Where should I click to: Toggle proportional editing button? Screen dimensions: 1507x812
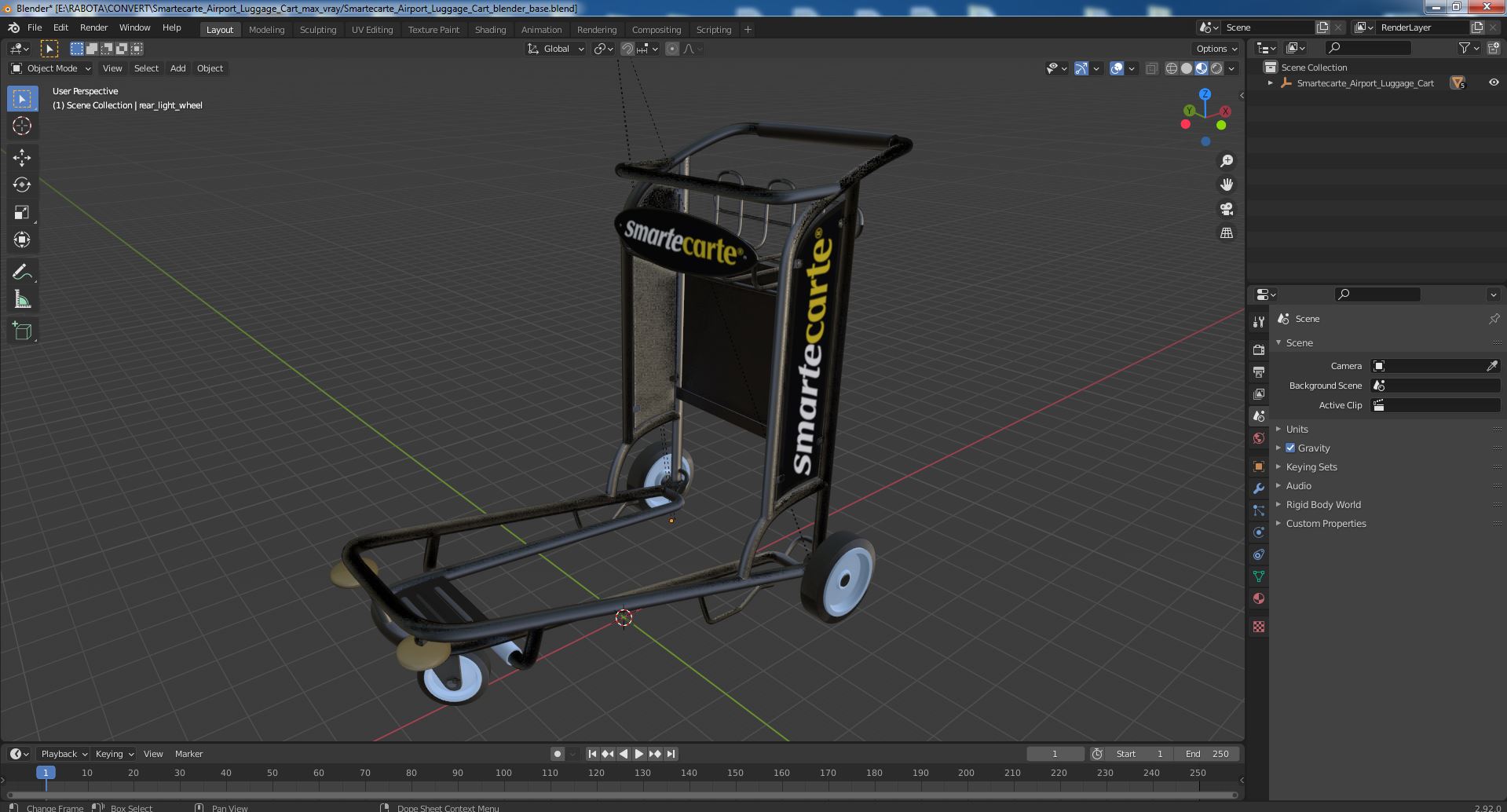(x=672, y=49)
